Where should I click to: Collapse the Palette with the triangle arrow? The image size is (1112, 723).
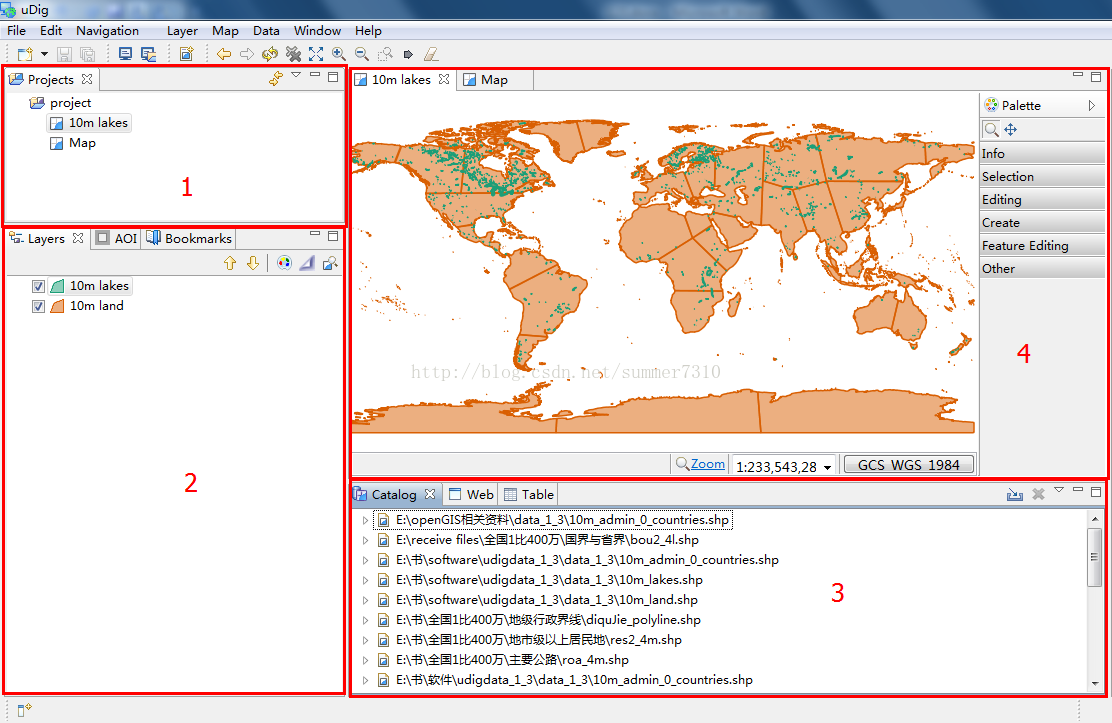tap(1091, 105)
